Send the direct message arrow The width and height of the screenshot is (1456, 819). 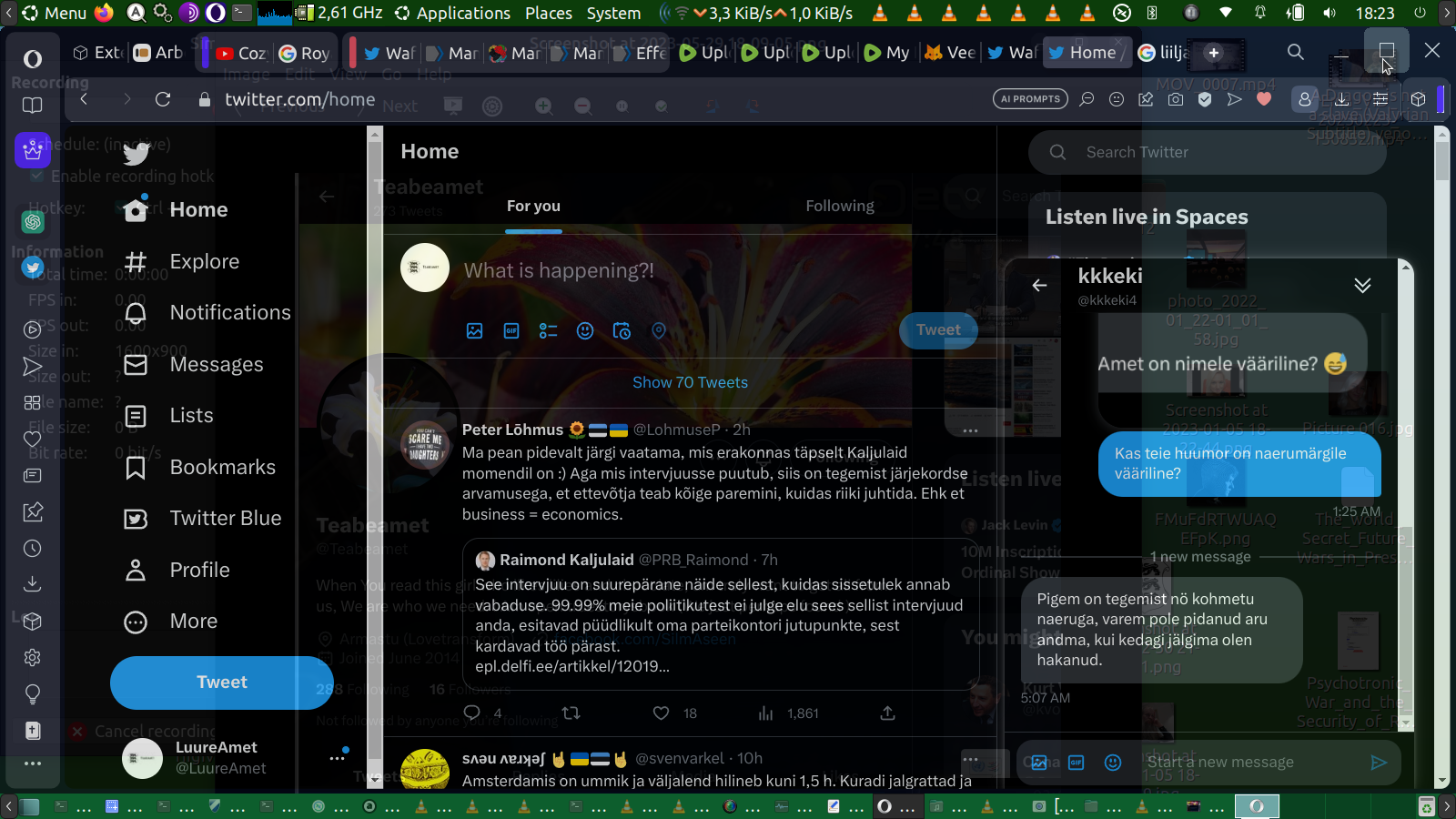coord(1380,763)
